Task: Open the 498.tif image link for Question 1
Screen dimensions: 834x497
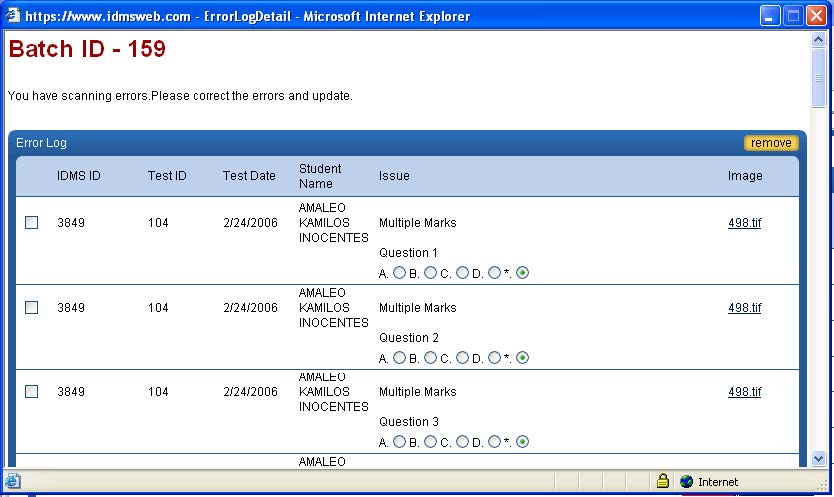Action: [744, 223]
